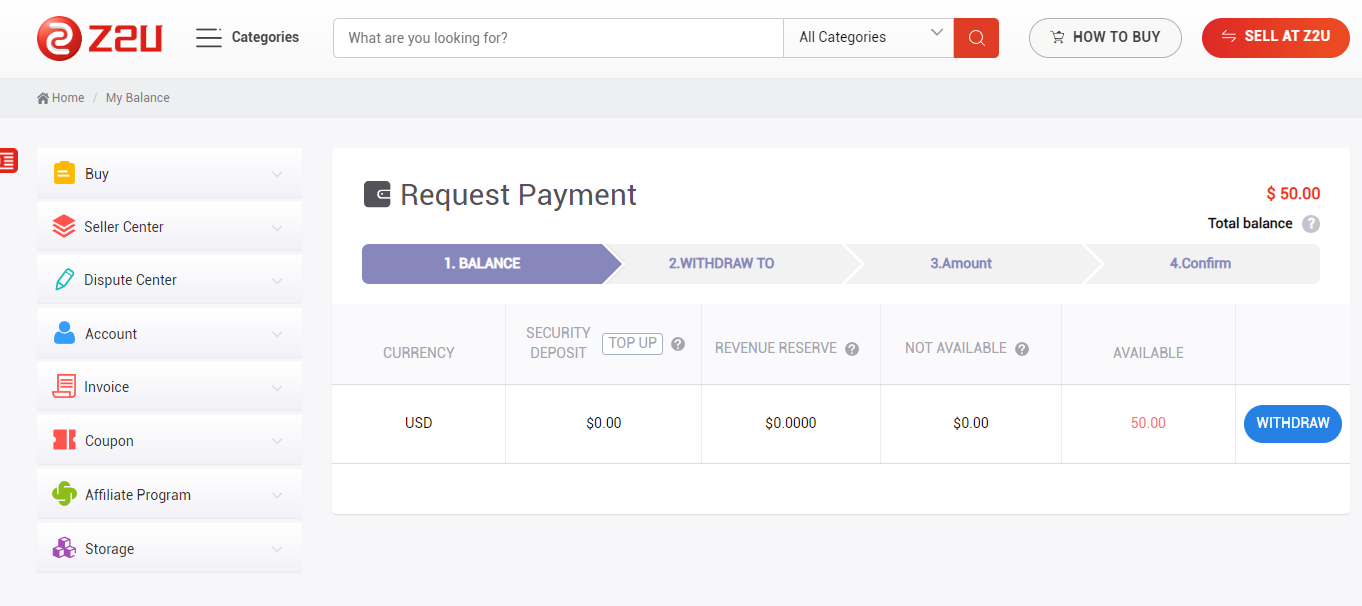Click the TOP UP button
Viewport: 1362px width, 606px height.
pos(632,343)
